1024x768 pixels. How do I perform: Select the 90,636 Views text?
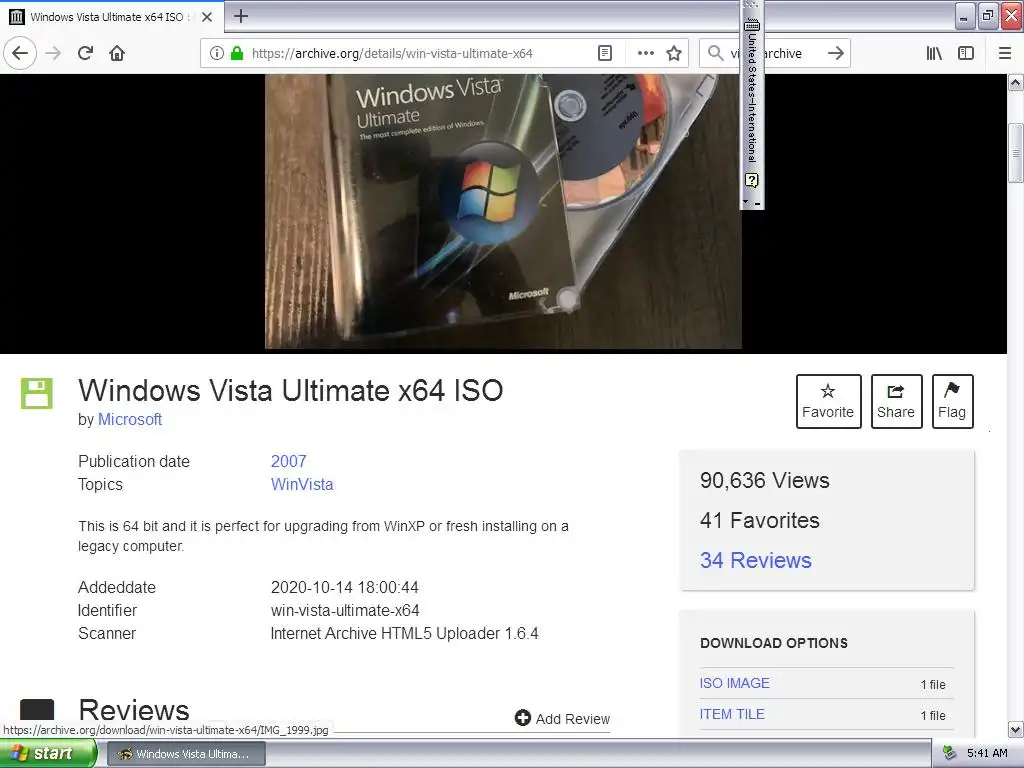[765, 481]
